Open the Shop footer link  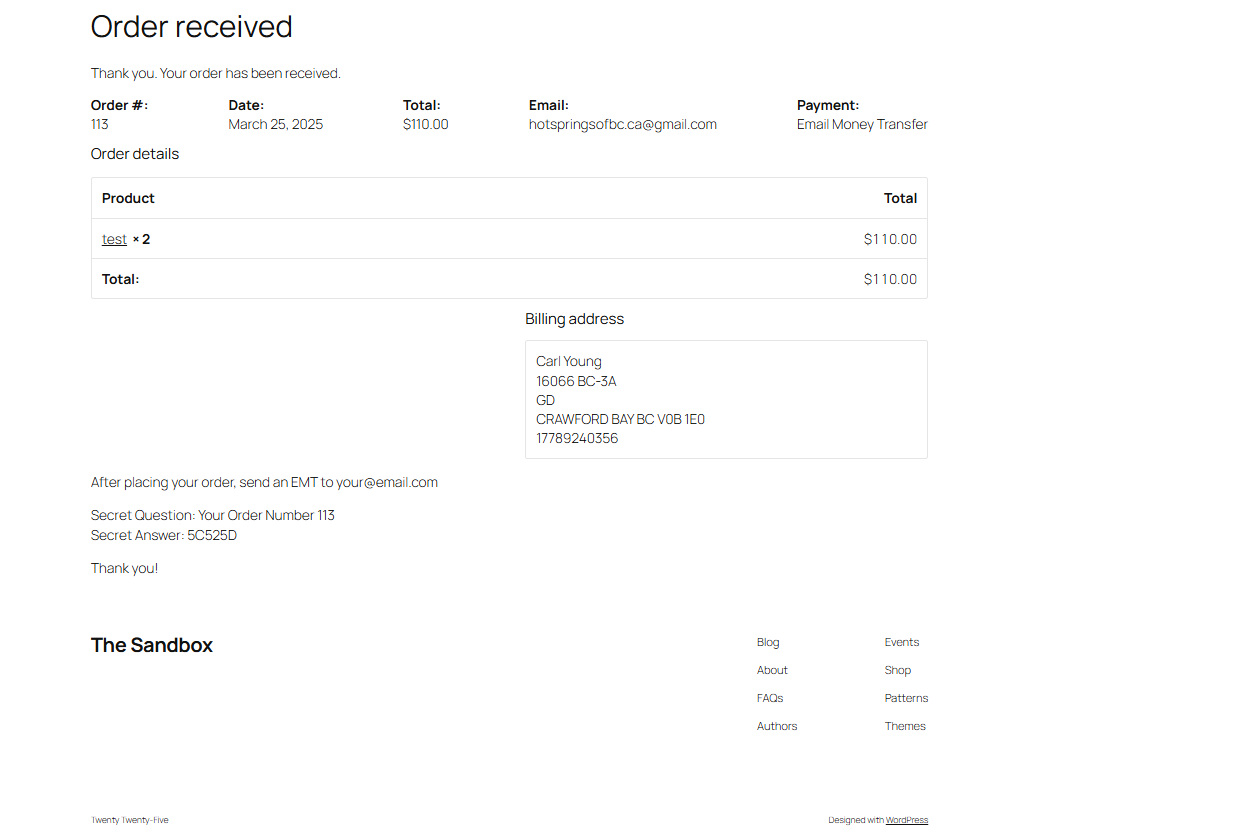click(x=897, y=670)
